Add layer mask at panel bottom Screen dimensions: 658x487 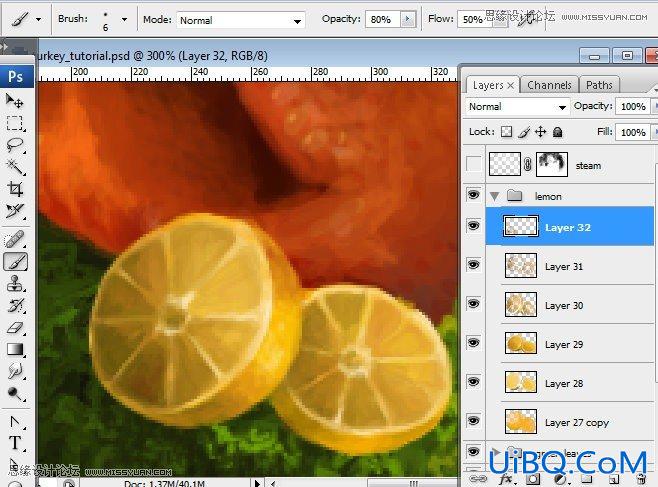[533, 479]
